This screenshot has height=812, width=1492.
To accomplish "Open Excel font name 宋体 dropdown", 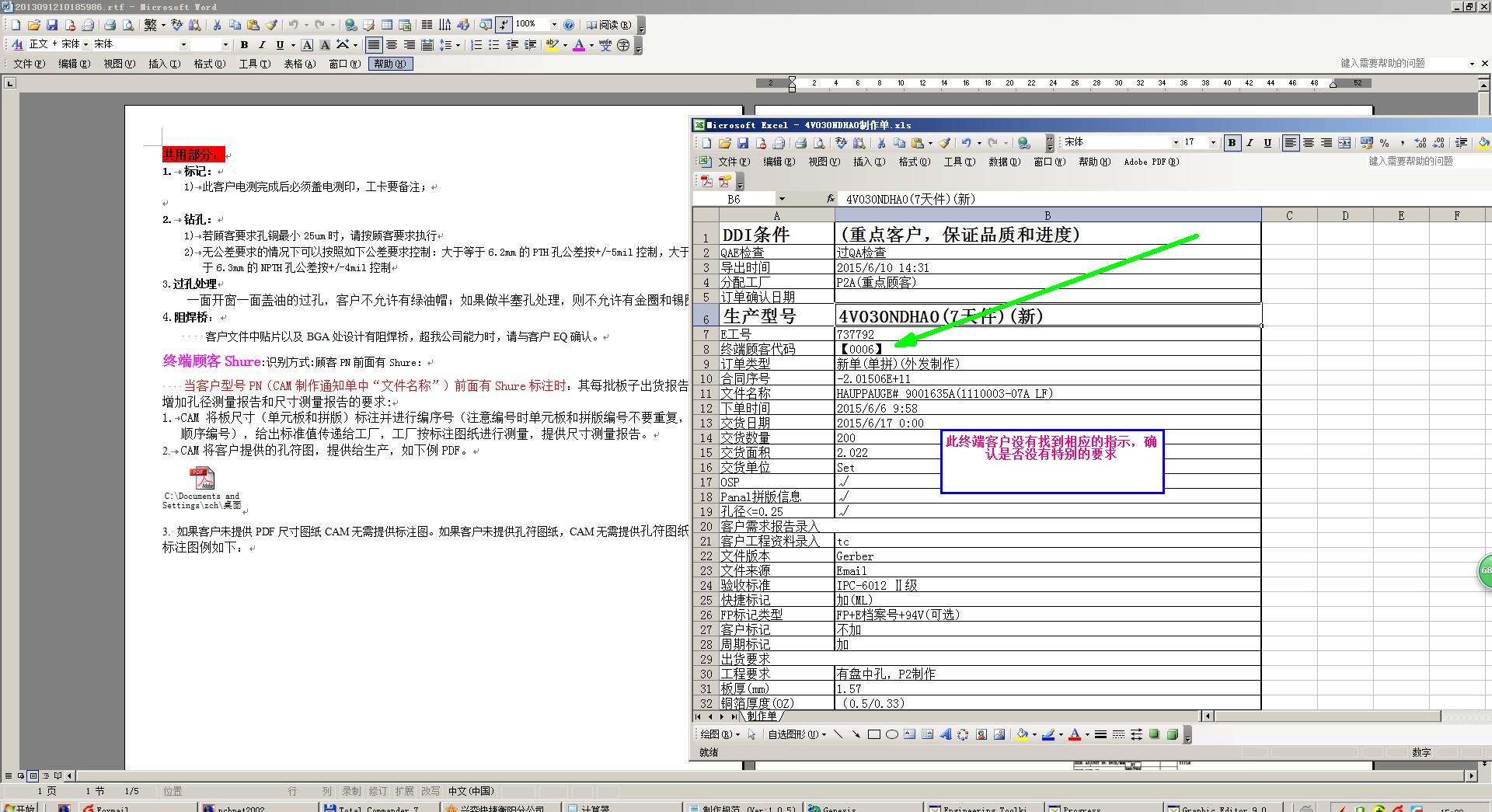I will pyautogui.click(x=1176, y=143).
